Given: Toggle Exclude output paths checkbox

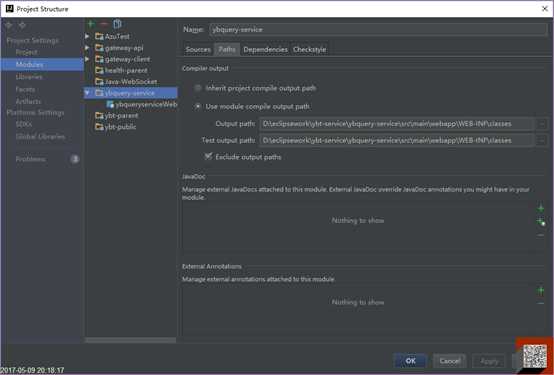Looking at the screenshot, I should pyautogui.click(x=208, y=157).
